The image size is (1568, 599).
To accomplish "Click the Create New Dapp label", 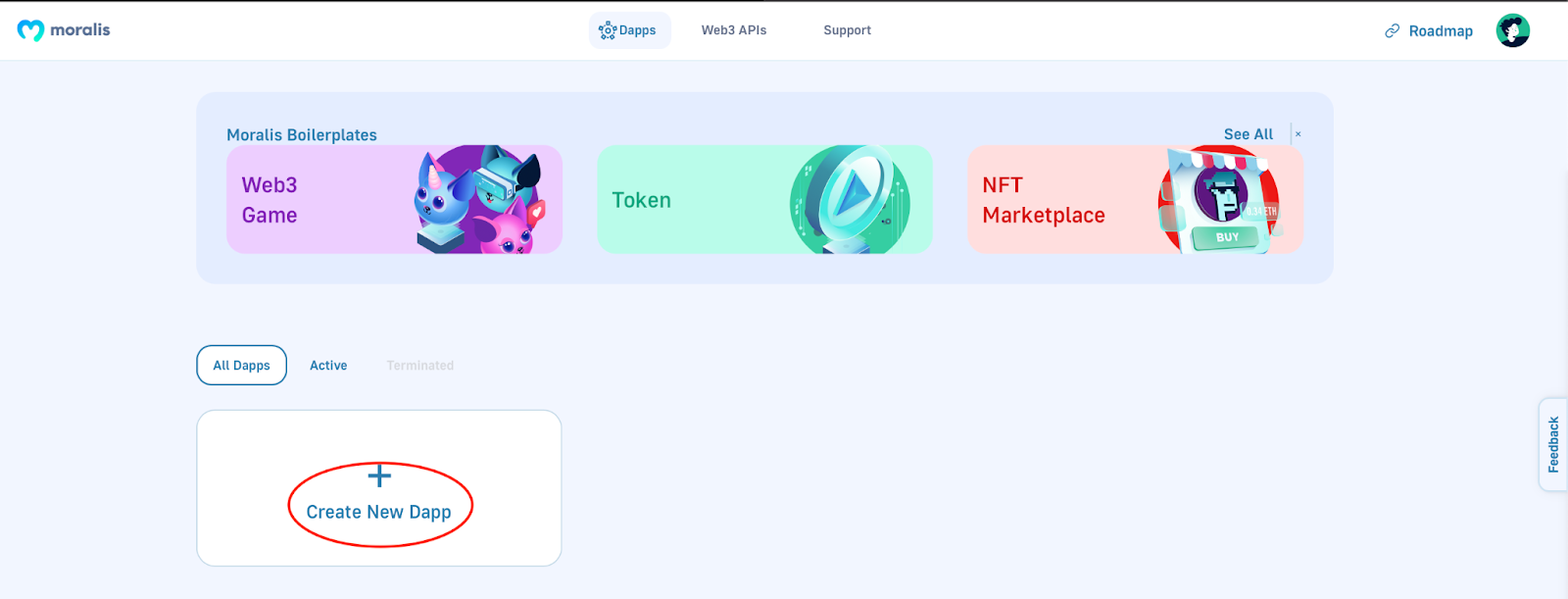I will click(x=378, y=512).
